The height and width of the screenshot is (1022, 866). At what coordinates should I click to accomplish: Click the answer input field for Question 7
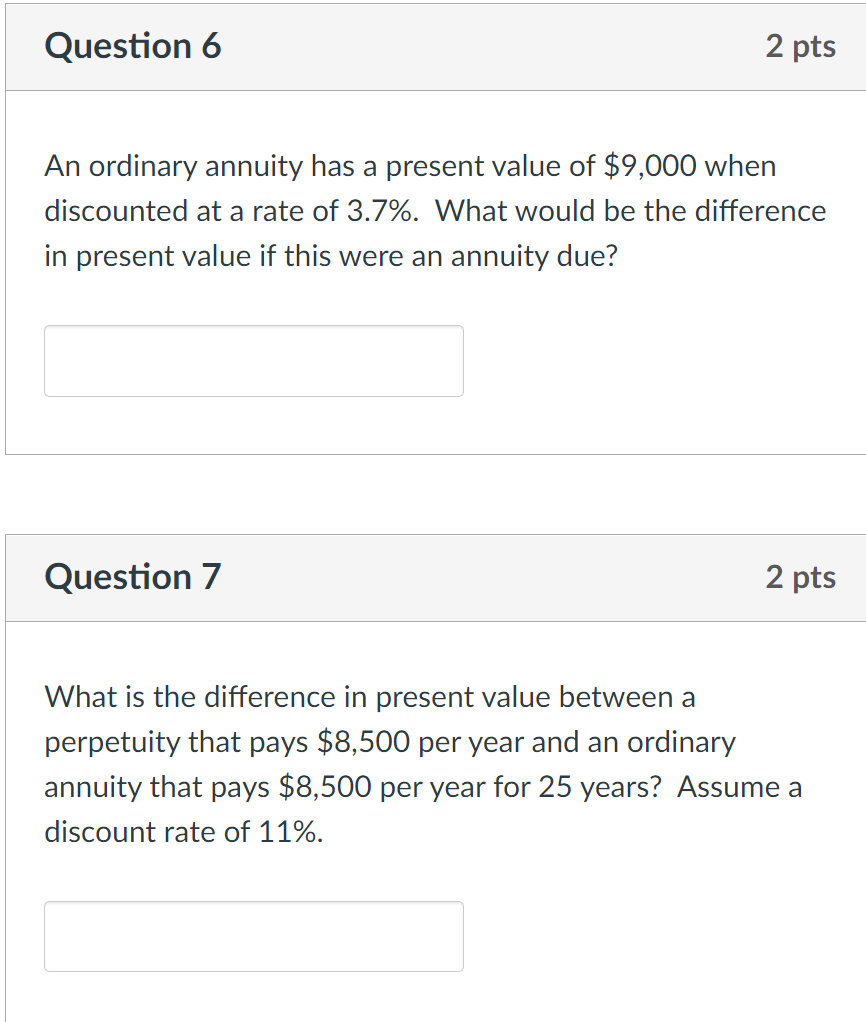(253, 936)
